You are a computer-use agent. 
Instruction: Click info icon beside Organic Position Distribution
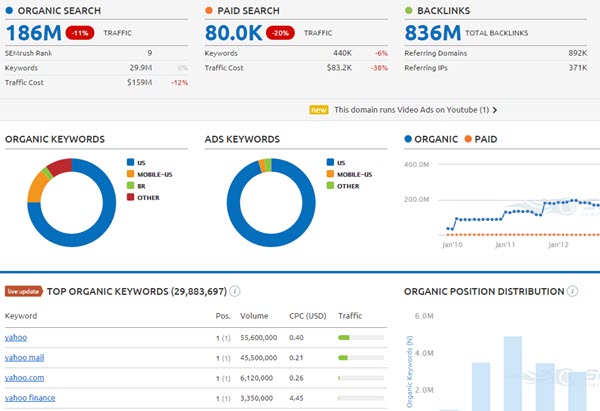[x=572, y=292]
